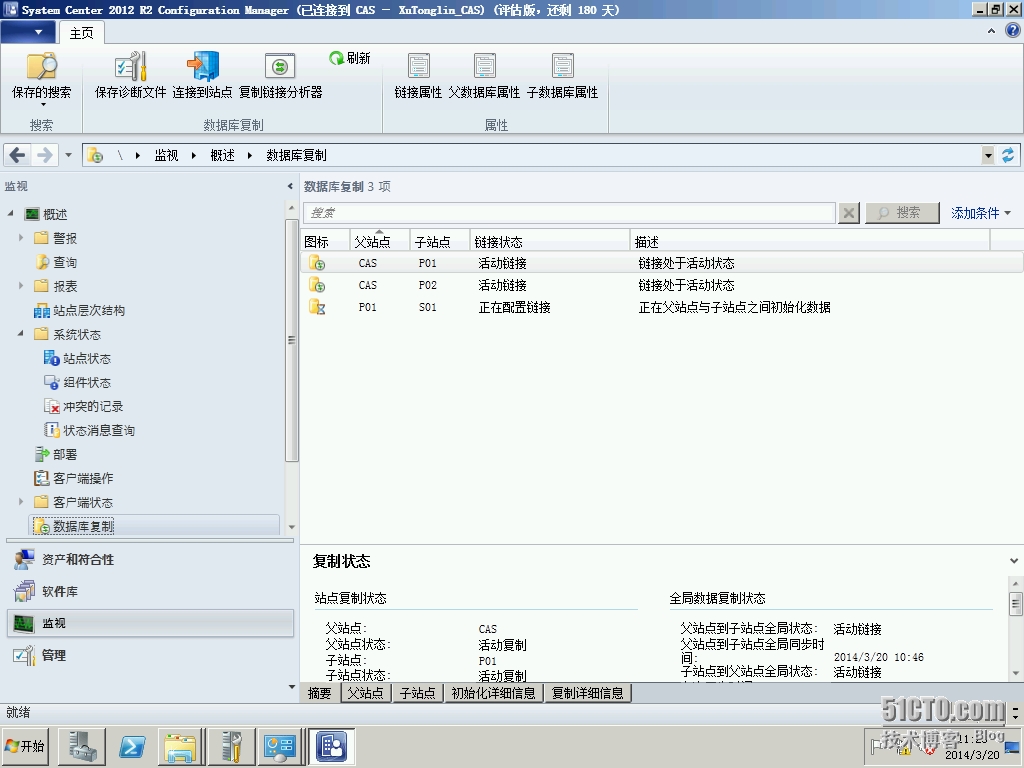Select the 主页 ribbon tab
1024x768 pixels.
tap(82, 33)
